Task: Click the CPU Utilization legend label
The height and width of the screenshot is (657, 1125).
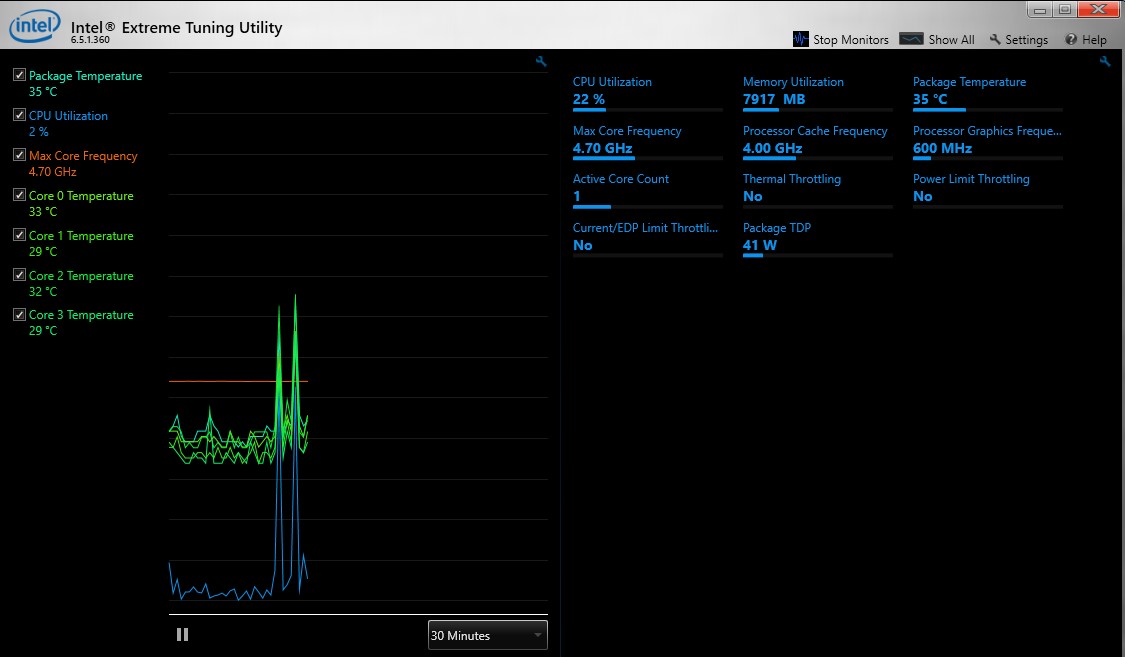Action: click(68, 115)
